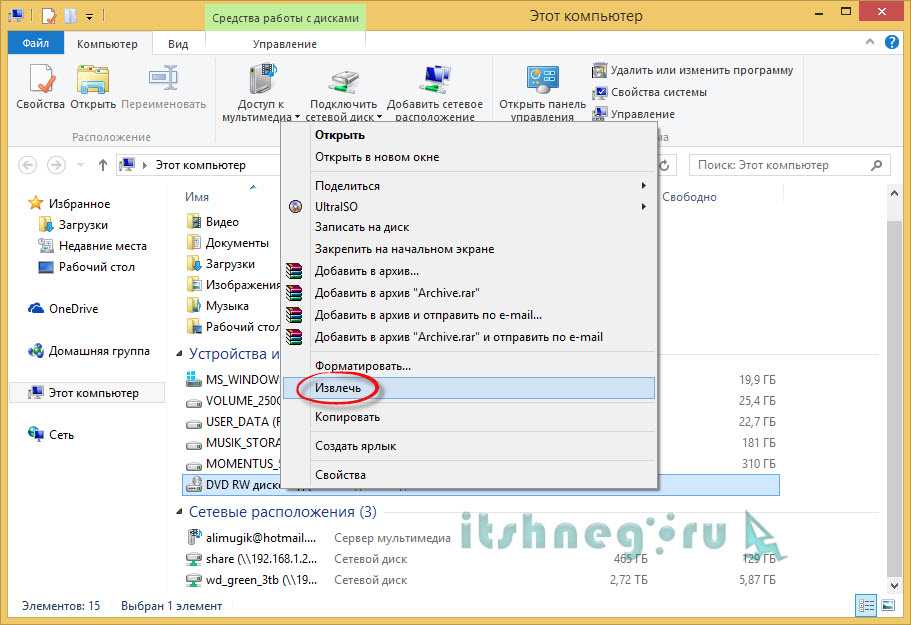
Task: Open Доступ к мультимедиа dropdown arrow
Action: point(297,117)
